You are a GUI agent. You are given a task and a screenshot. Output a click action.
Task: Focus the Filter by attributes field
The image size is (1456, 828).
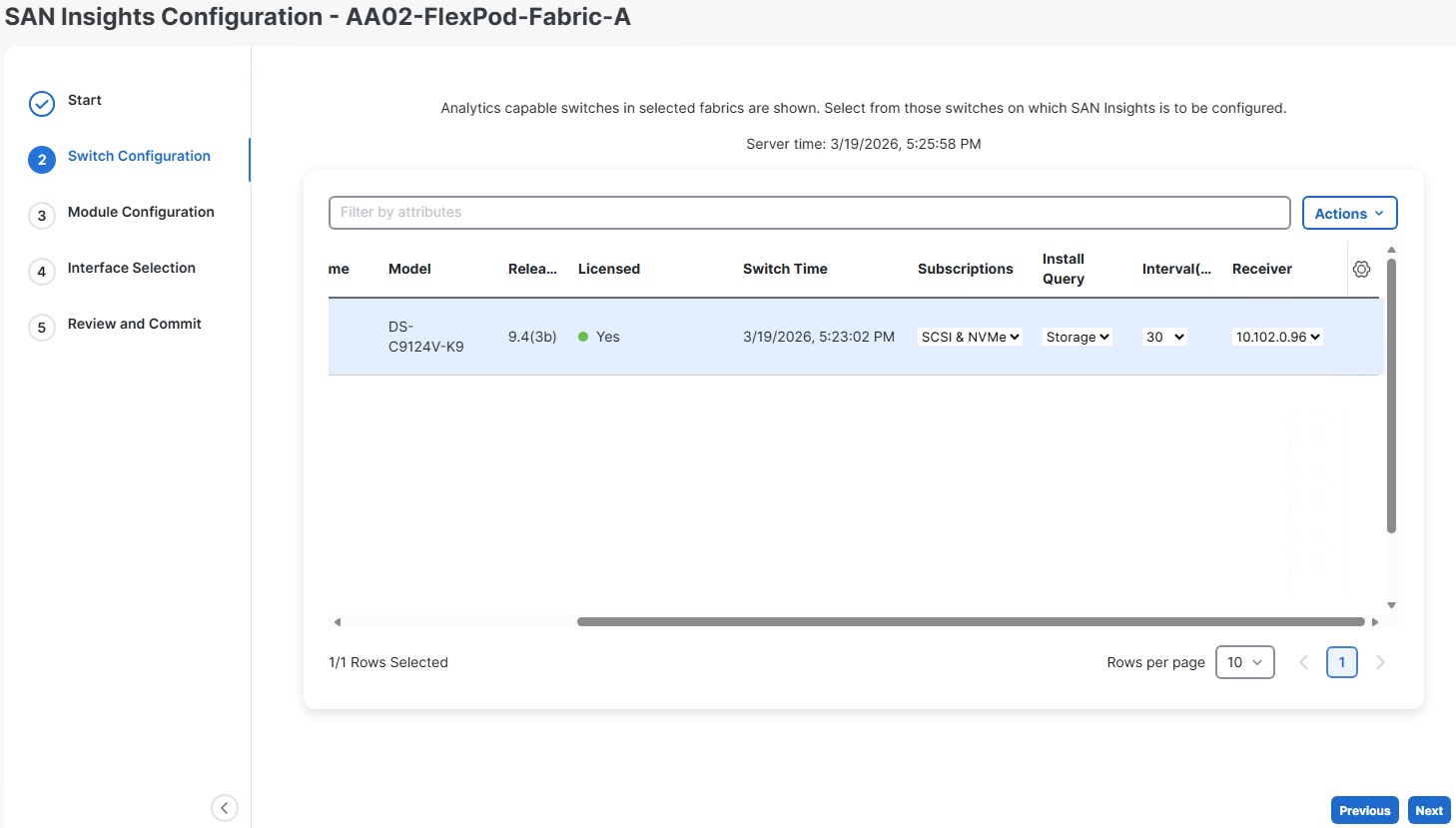[x=809, y=213]
